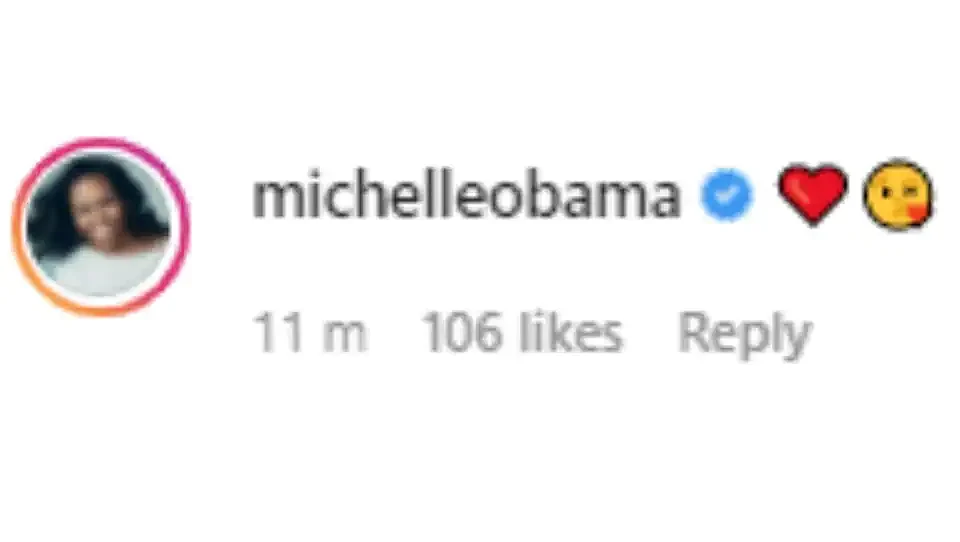960x542 pixels.
Task: Open the commenter's circular avatar
Action: click(x=100, y=227)
